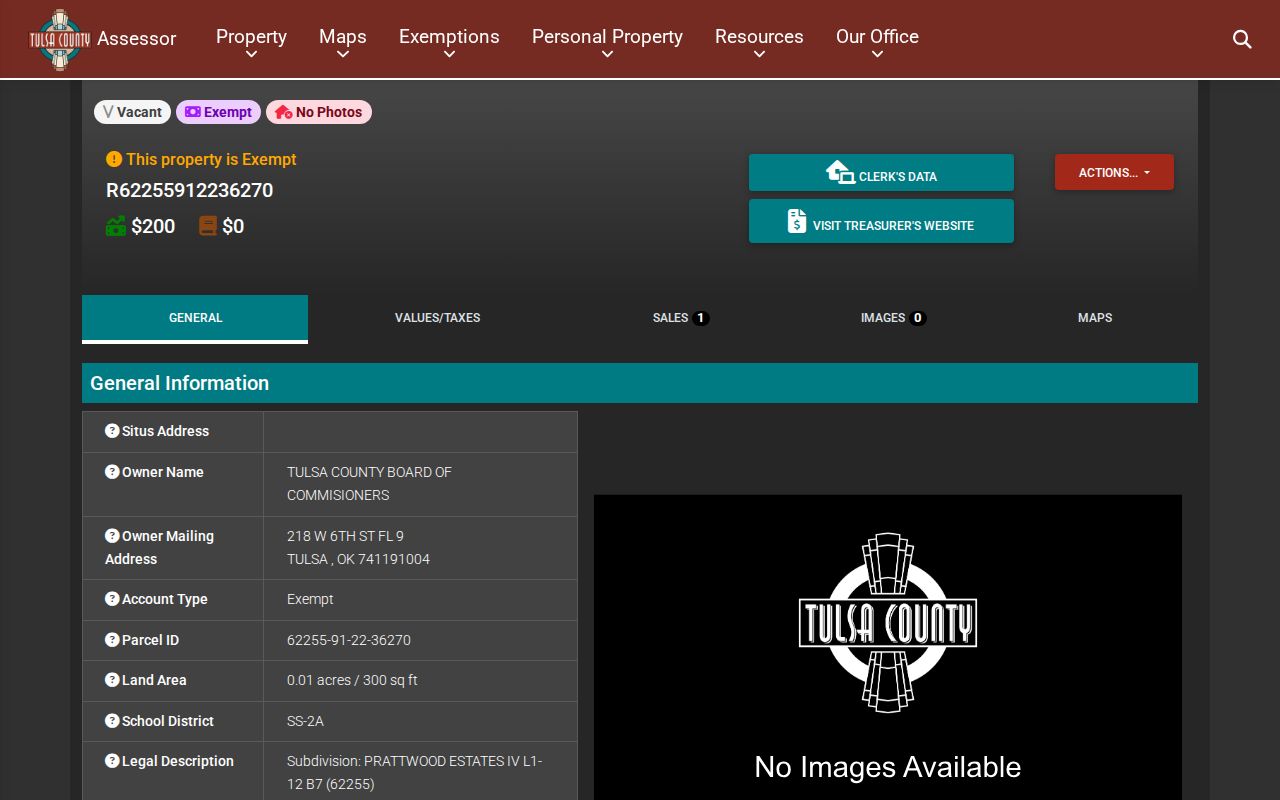Click the Situs Address help icon
The height and width of the screenshot is (800, 1280).
pyautogui.click(x=112, y=431)
